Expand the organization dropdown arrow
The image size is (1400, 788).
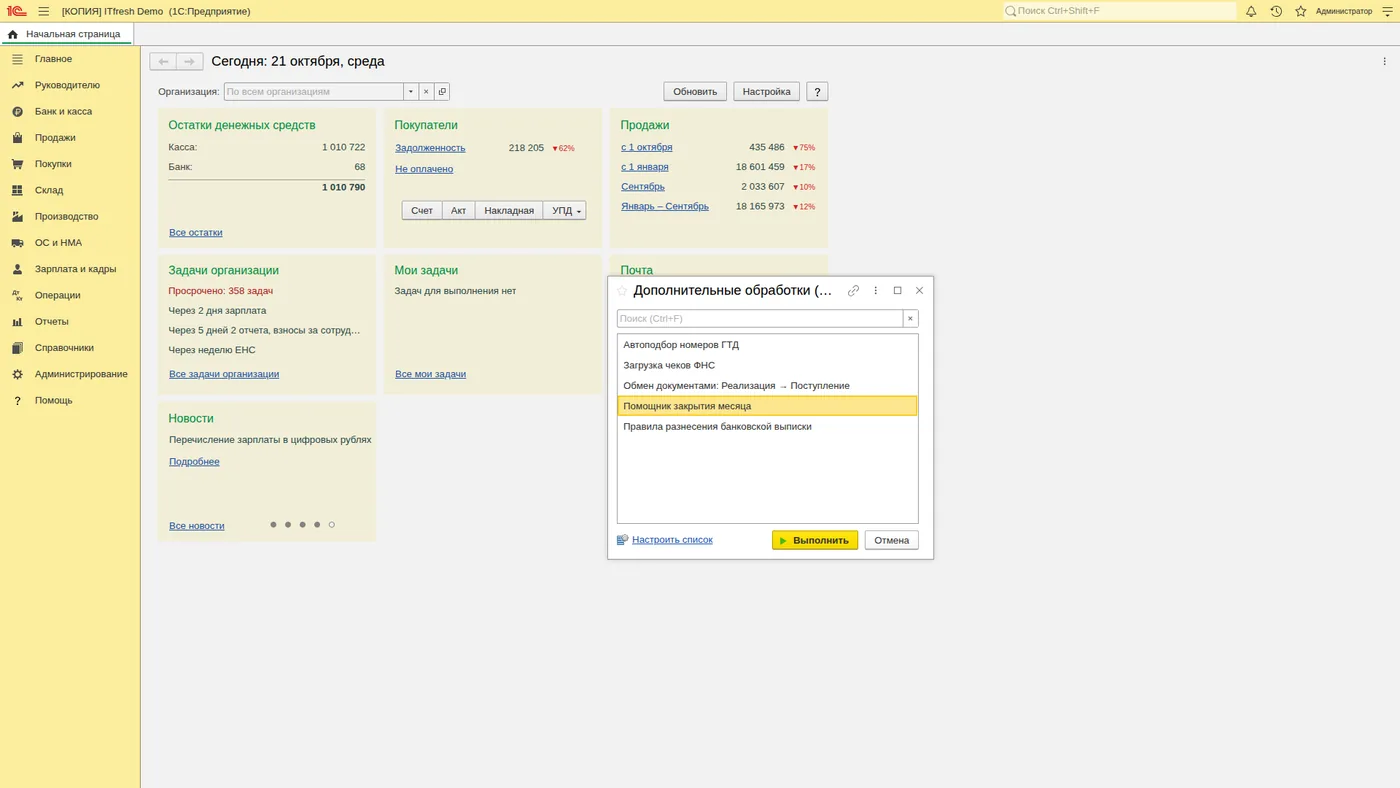click(410, 91)
